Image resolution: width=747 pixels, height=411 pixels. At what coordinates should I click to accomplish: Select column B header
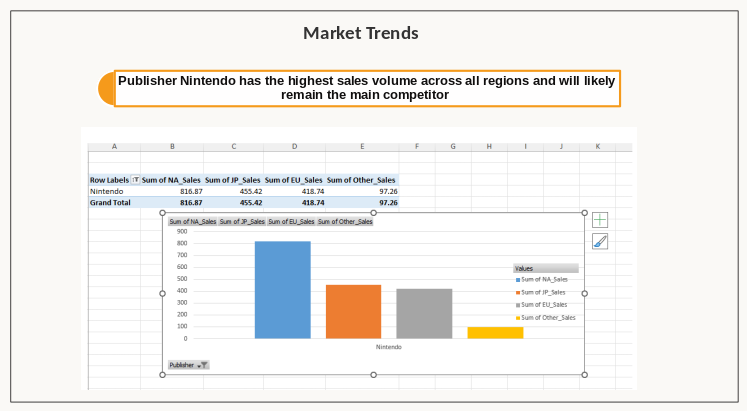point(172,147)
